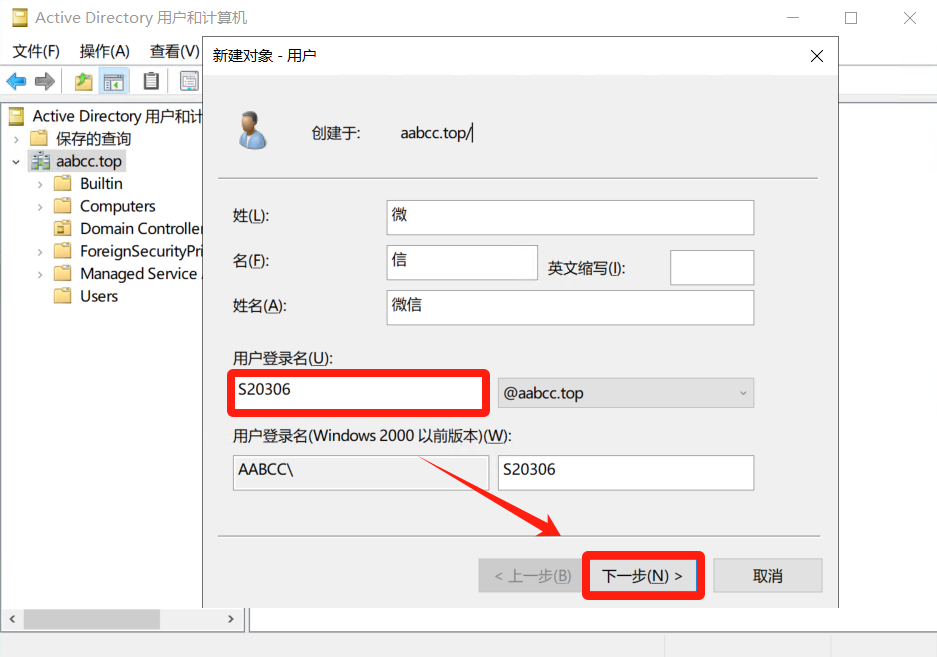
Task: Click the blue Back arrow toolbar icon
Action: click(16, 81)
